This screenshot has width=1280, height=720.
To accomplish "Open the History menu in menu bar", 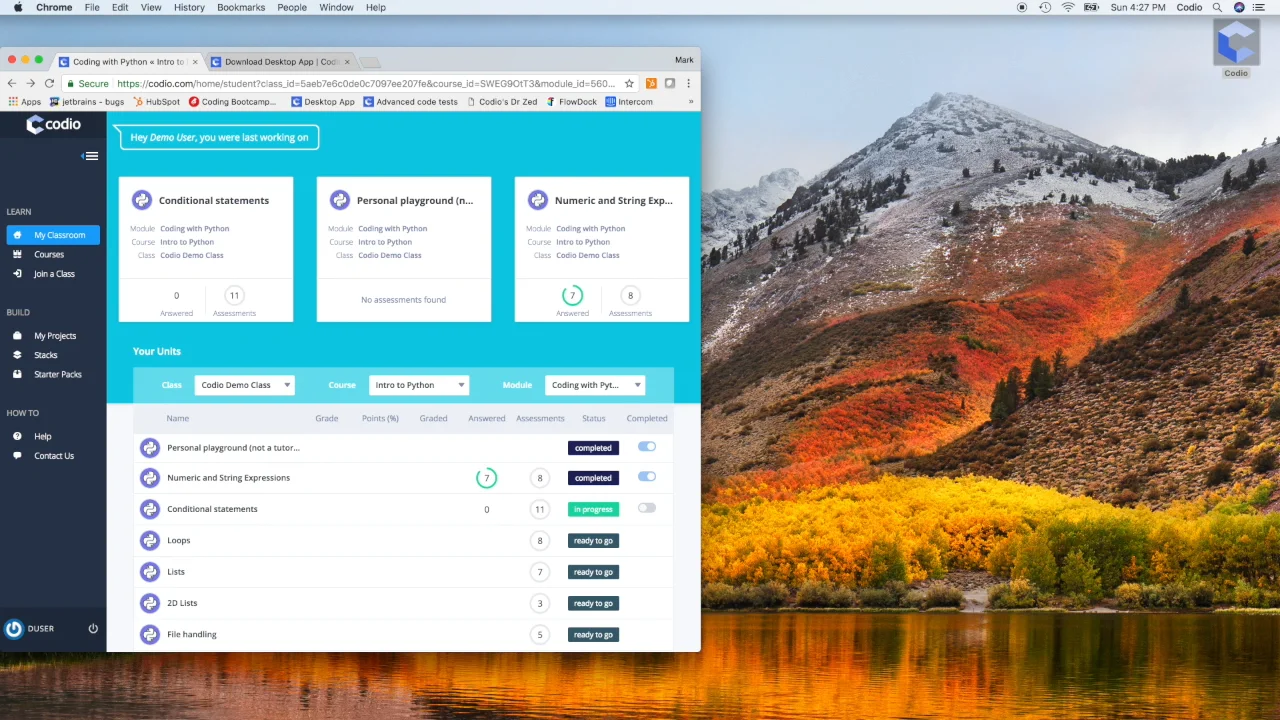I will coord(189,7).
